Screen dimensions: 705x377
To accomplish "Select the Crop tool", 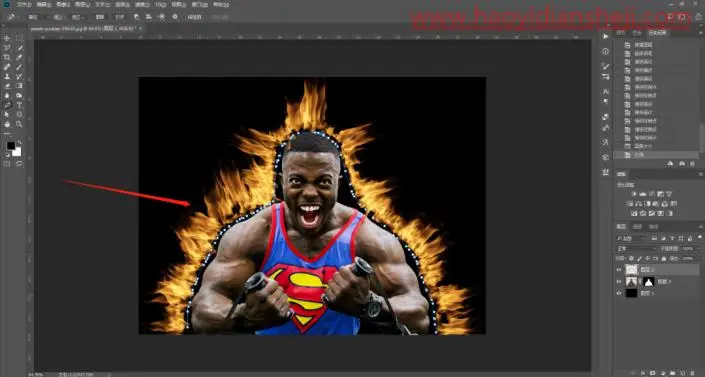I will (7, 58).
